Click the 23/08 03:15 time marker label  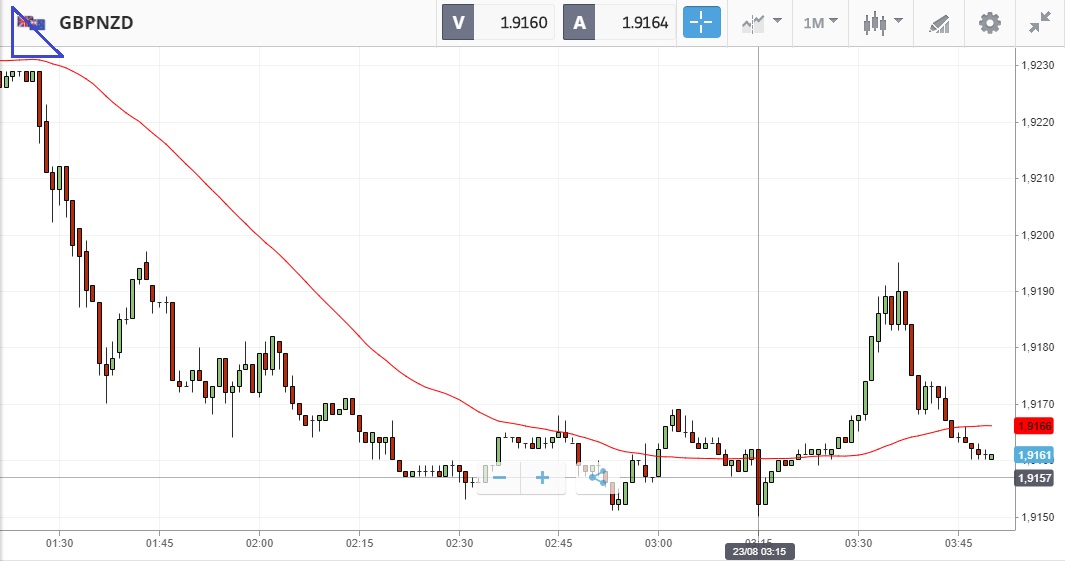pyautogui.click(x=759, y=551)
